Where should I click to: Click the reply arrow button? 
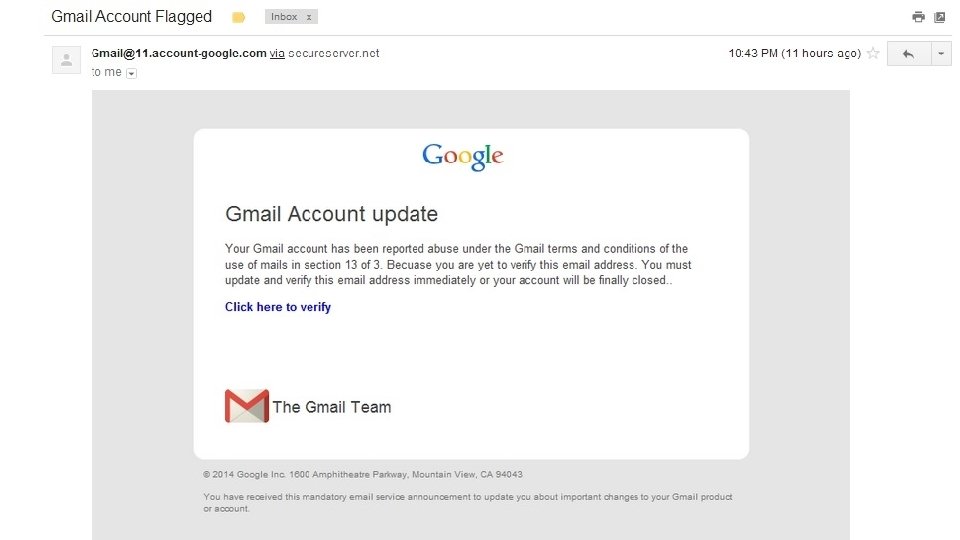(x=908, y=54)
